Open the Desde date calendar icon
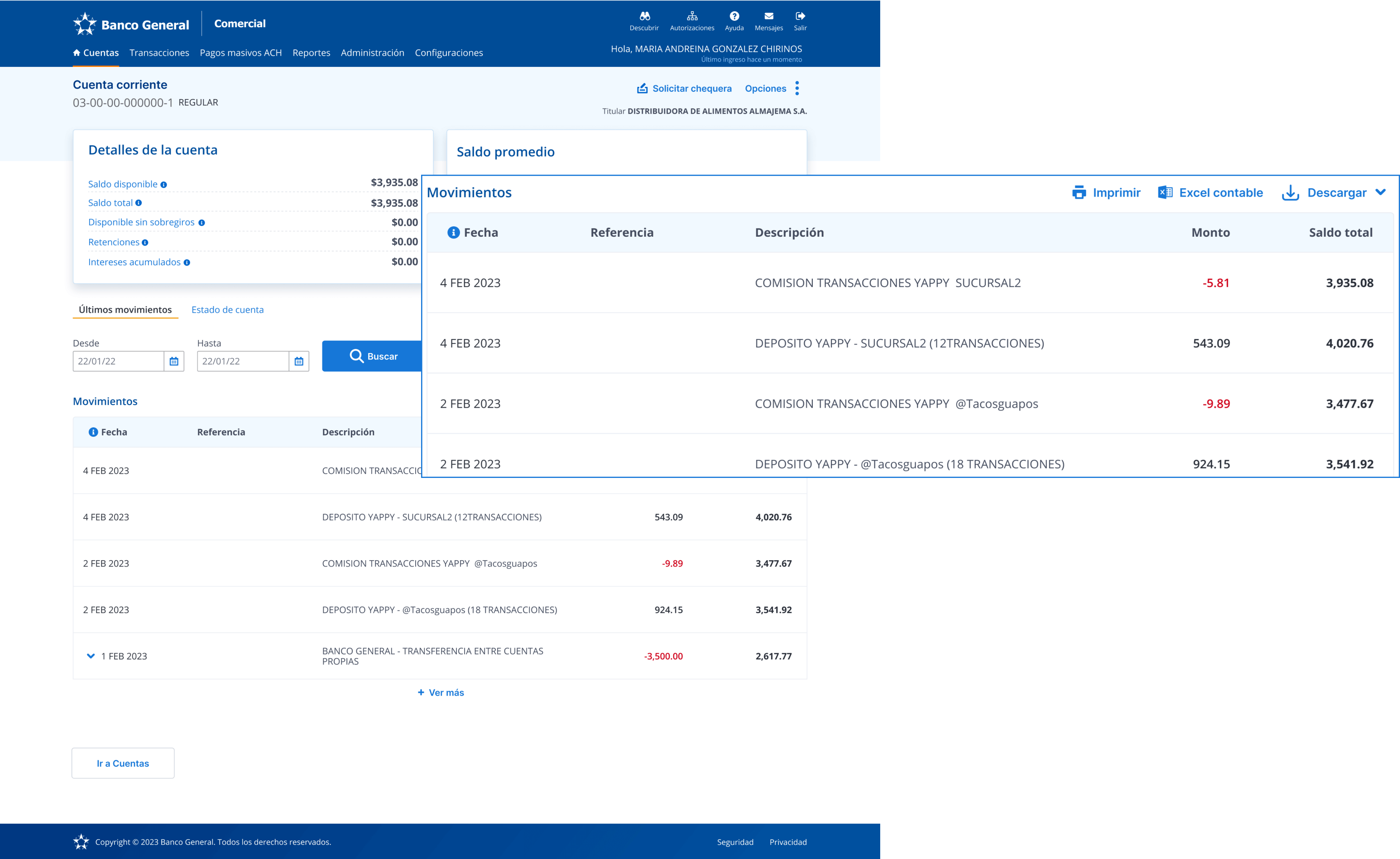Screen dimensions: 1400x859 pos(174,361)
